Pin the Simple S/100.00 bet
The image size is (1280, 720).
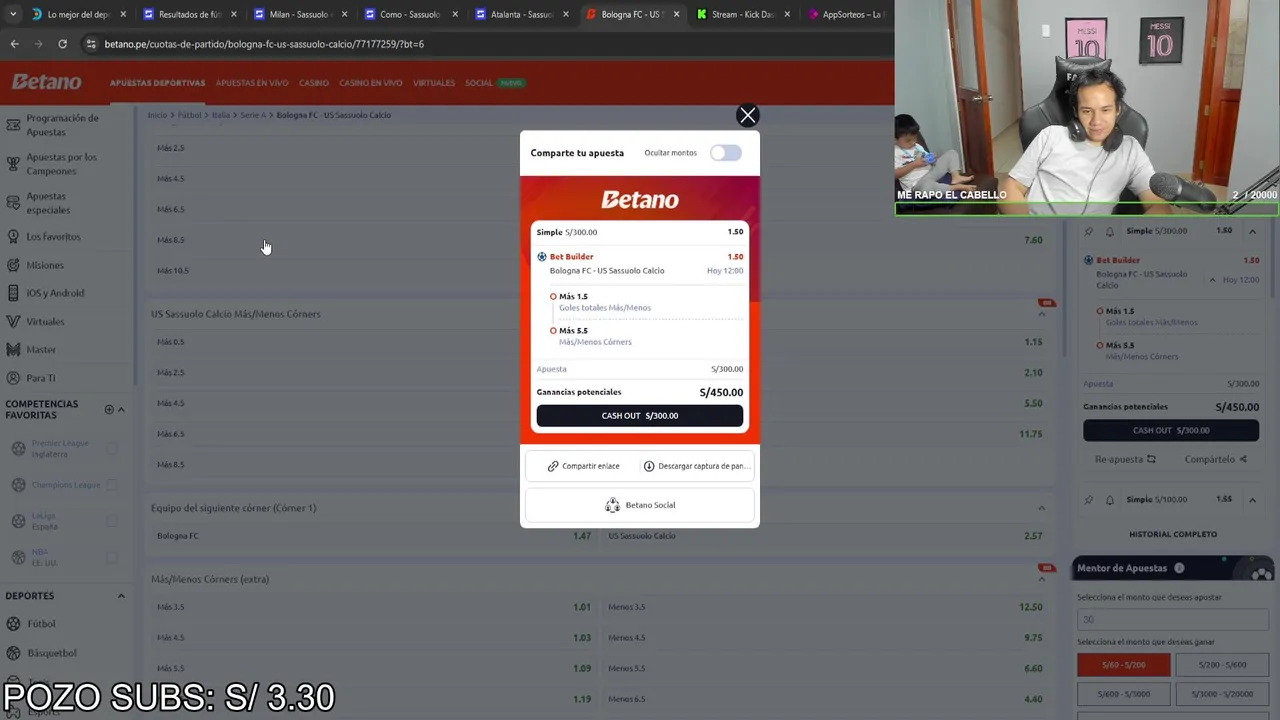point(1089,499)
